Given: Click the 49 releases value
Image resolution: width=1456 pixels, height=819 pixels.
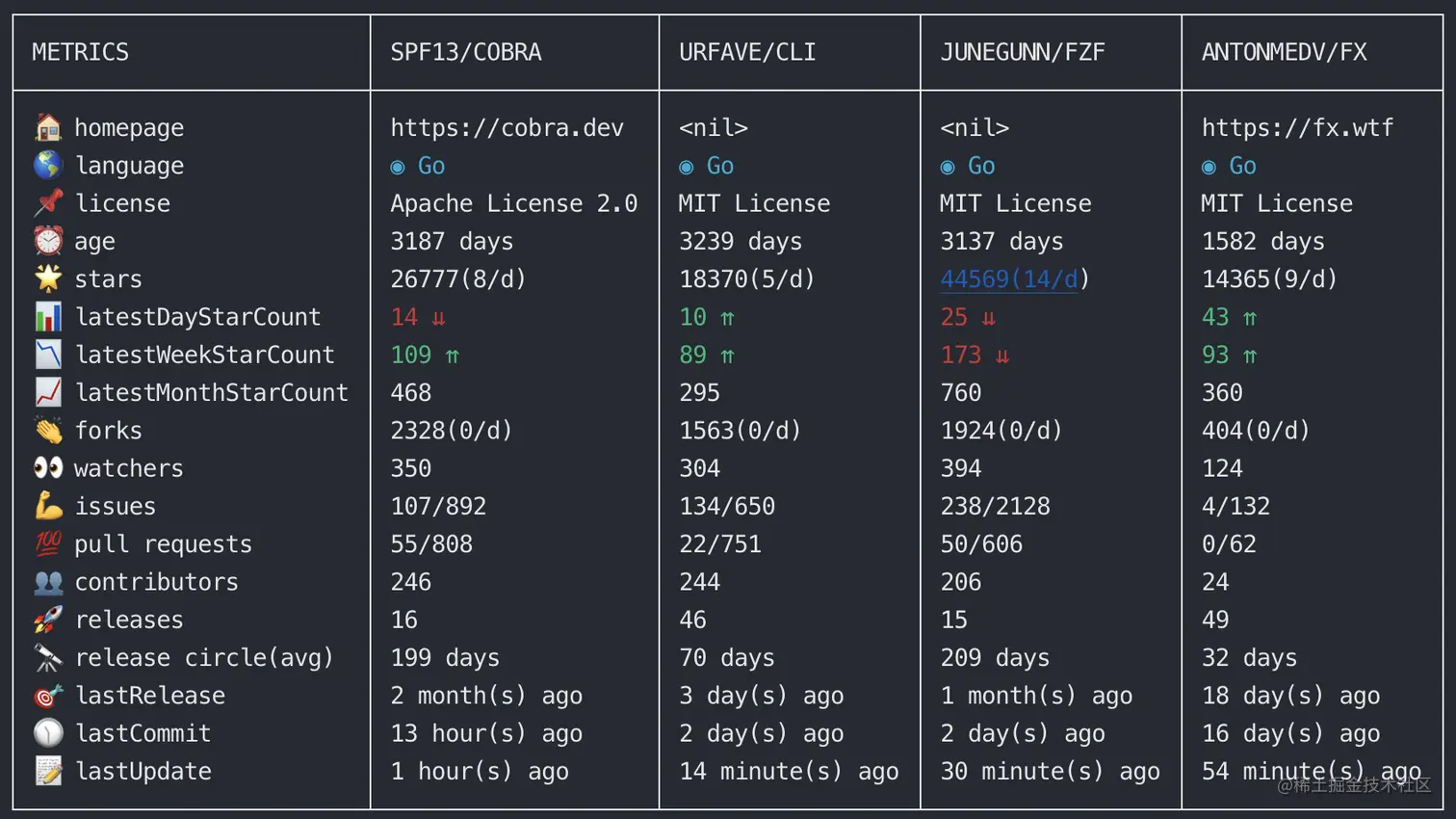Looking at the screenshot, I should [x=1215, y=620].
